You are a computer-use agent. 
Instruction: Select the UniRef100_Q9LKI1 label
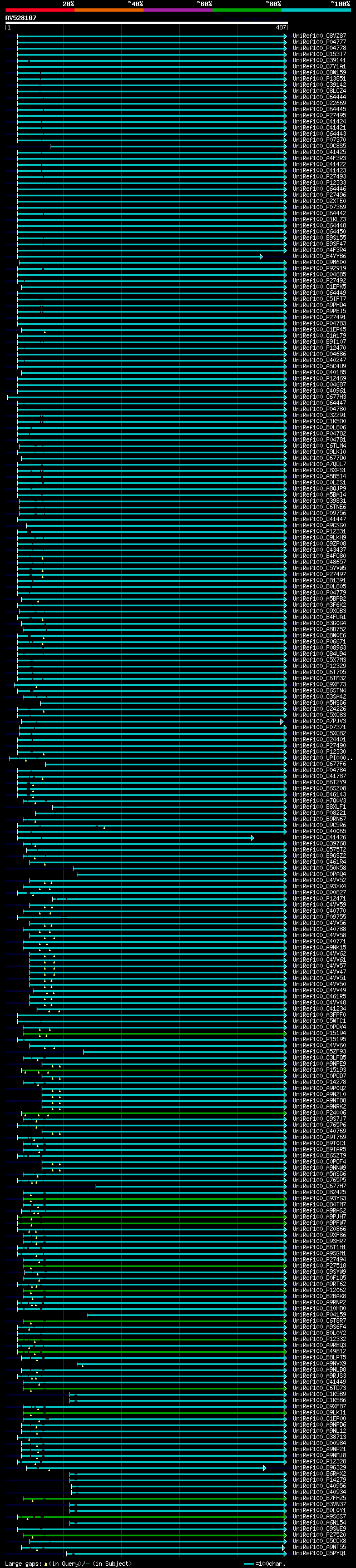319,1413
